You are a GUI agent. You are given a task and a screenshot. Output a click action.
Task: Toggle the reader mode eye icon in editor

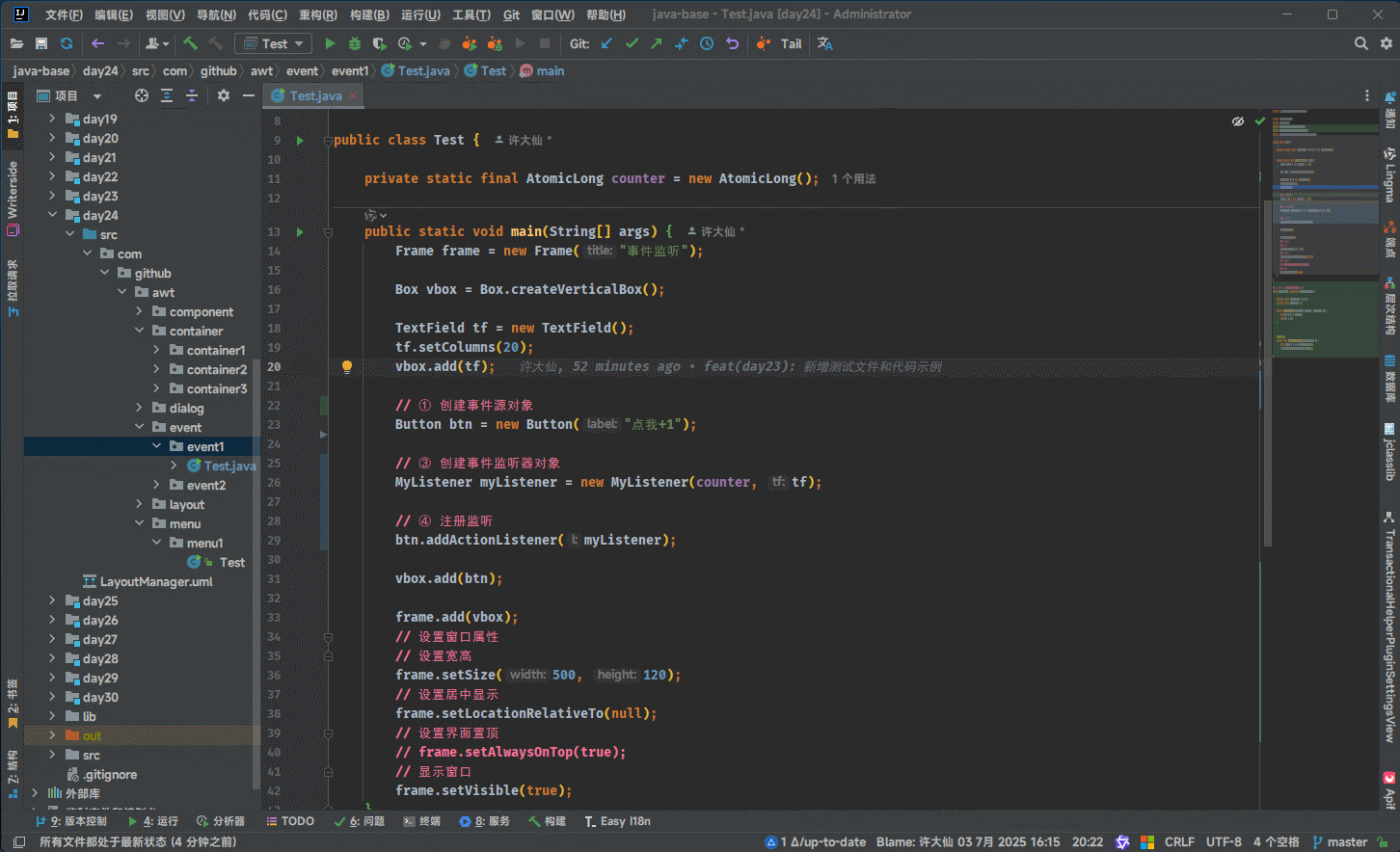(1238, 121)
